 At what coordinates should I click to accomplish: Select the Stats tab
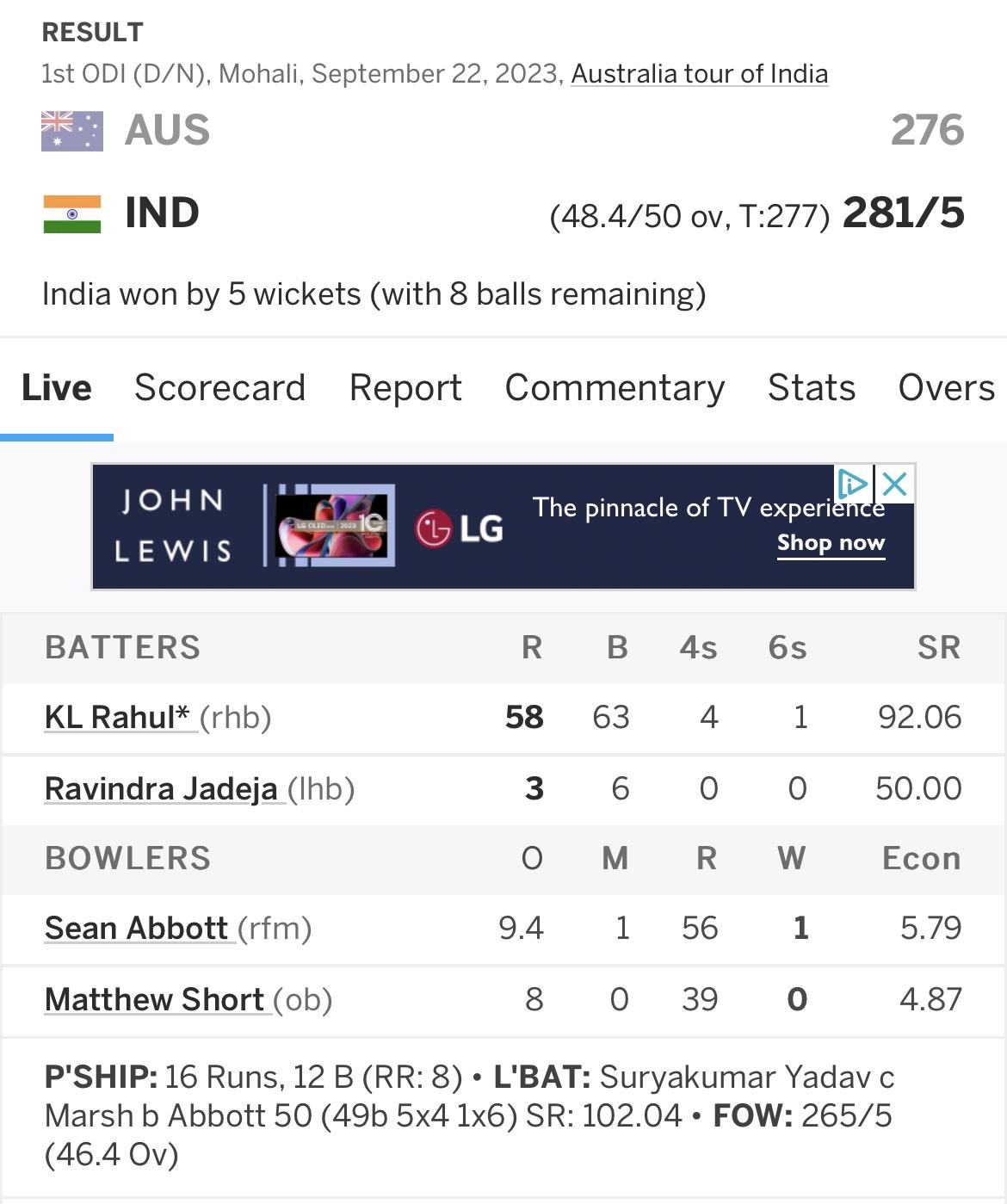pos(812,387)
